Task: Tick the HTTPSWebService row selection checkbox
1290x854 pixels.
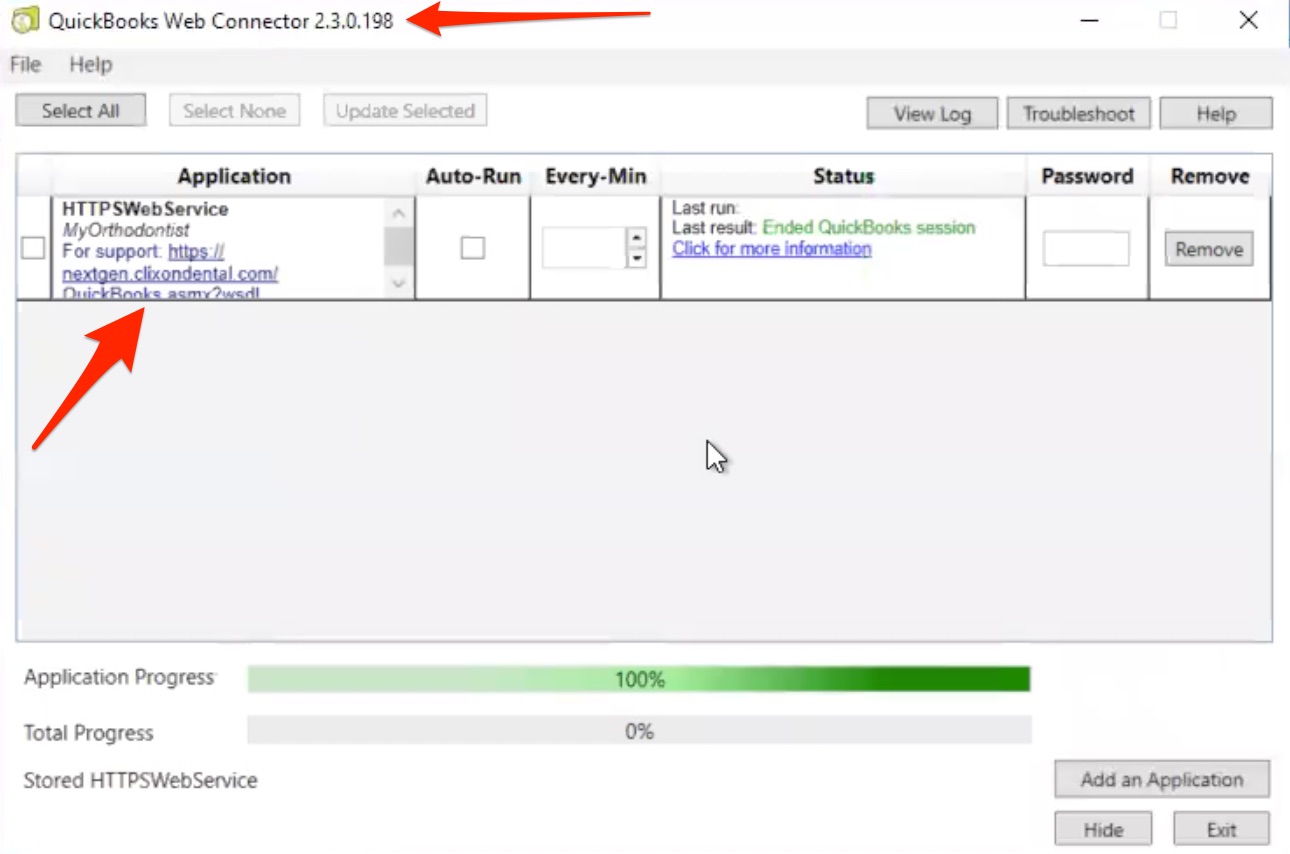Action: pyautogui.click(x=33, y=248)
